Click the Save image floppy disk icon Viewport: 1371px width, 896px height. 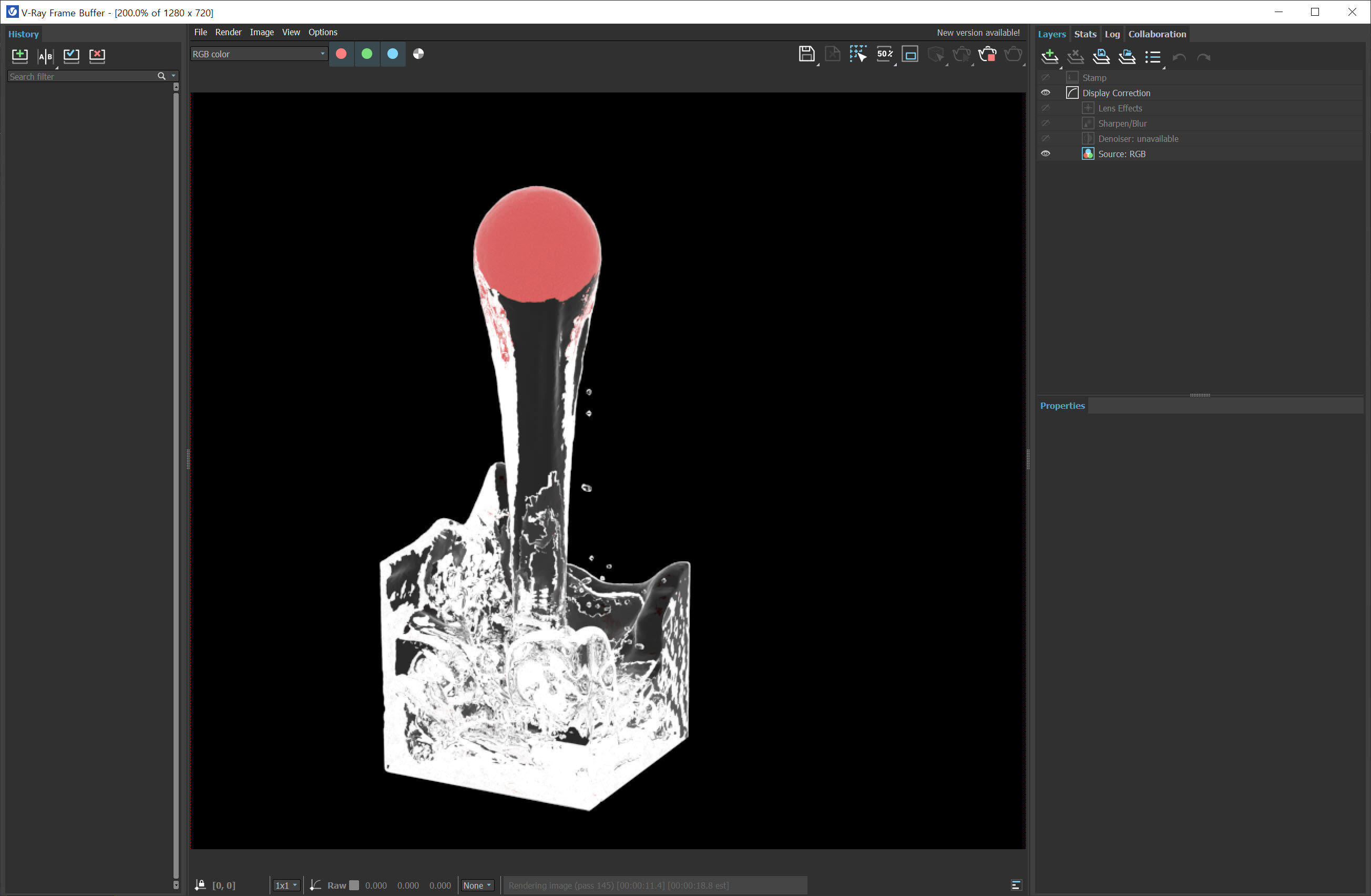click(806, 54)
